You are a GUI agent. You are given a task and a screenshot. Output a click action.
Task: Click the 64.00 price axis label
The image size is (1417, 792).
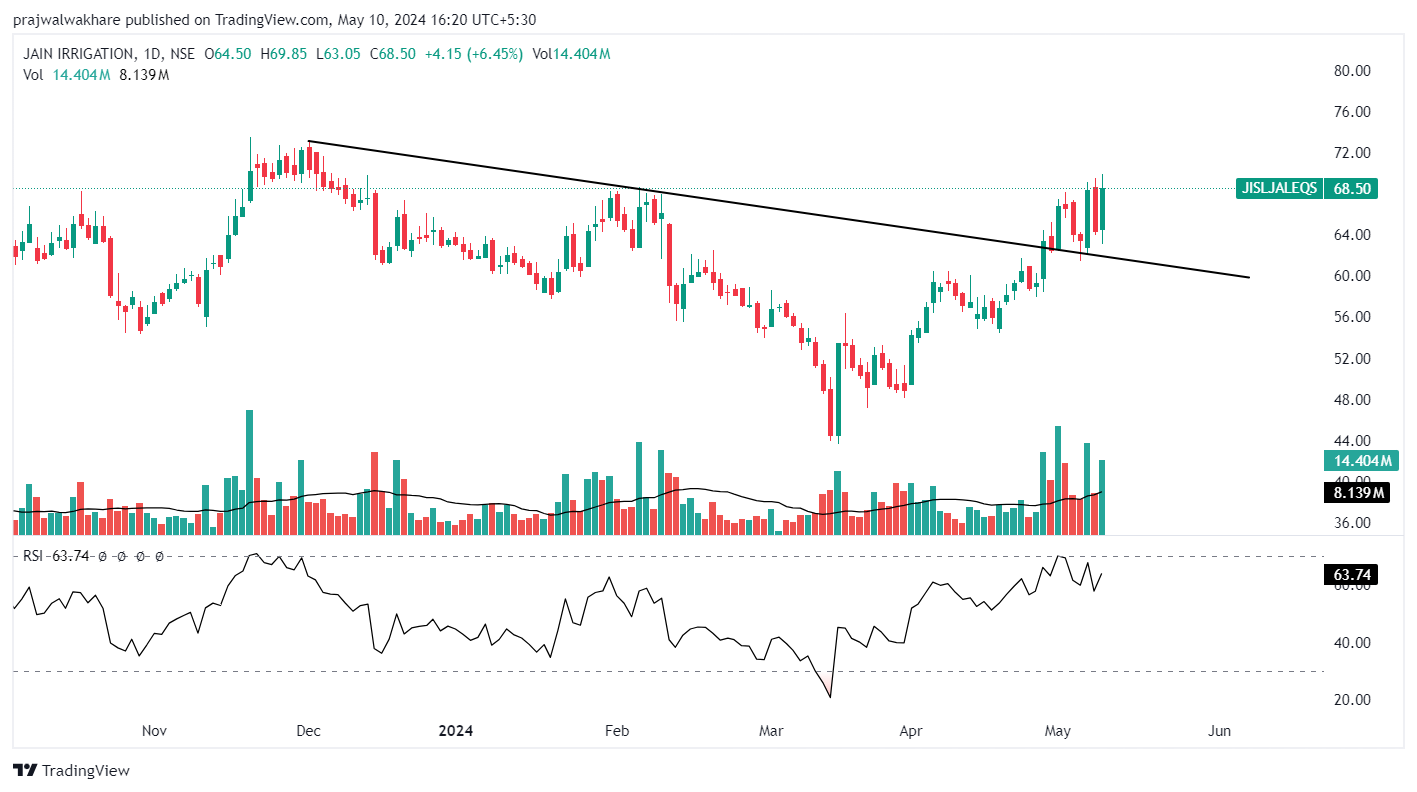pos(1352,235)
